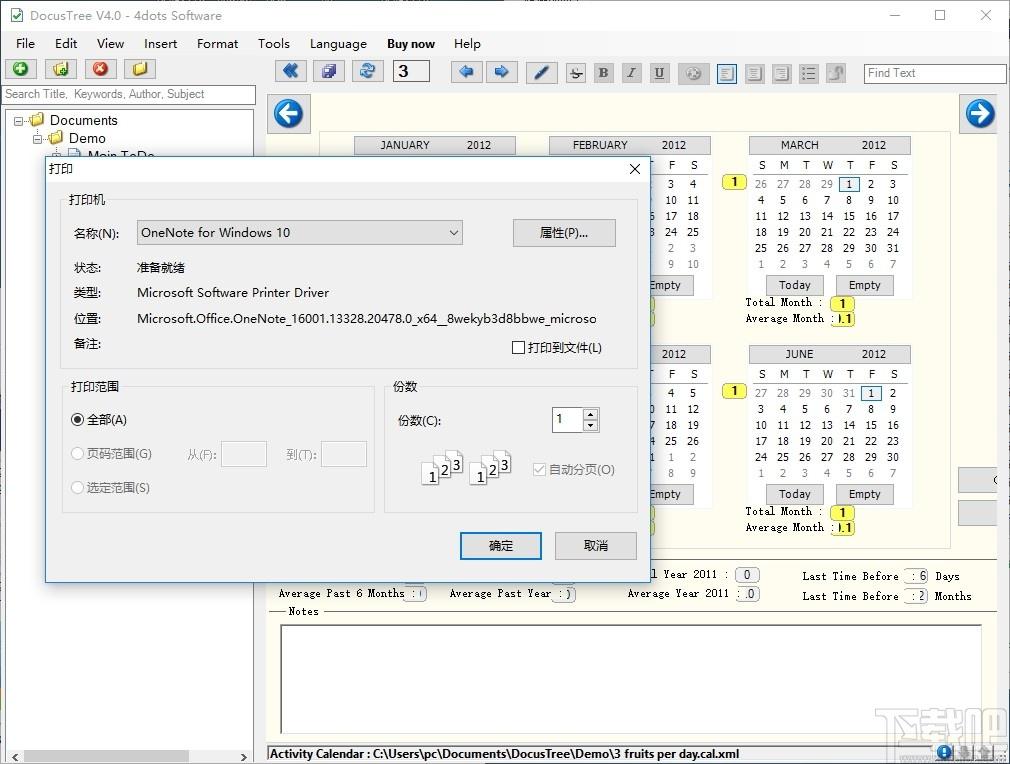Click the large blue back arrow
The width and height of the screenshot is (1010, 764).
pyautogui.click(x=289, y=114)
